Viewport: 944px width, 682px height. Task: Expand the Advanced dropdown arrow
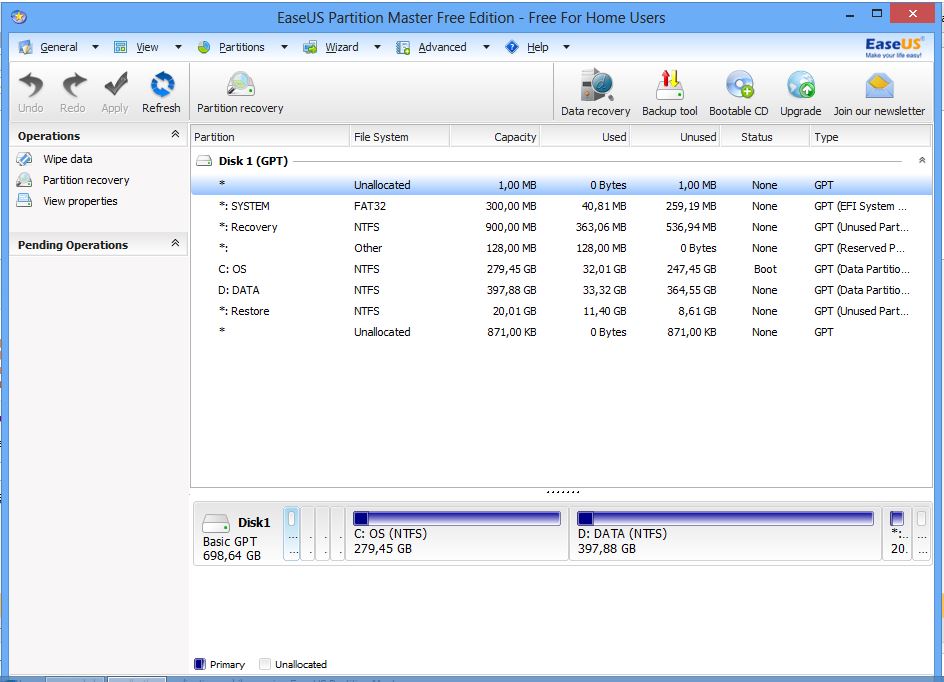486,47
